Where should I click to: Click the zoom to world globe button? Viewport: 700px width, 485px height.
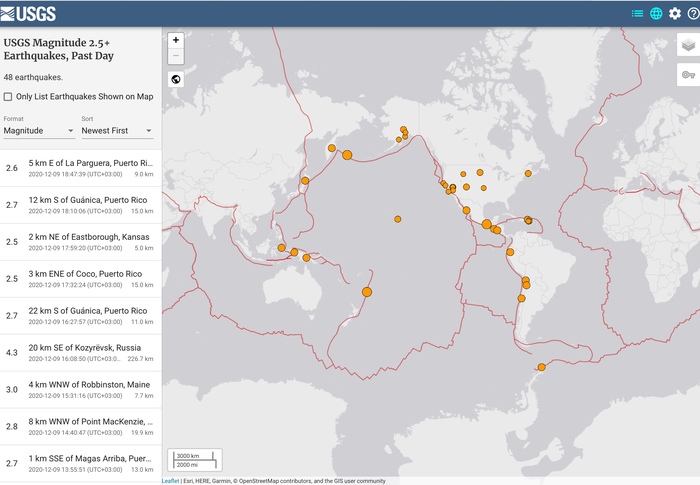pos(176,79)
